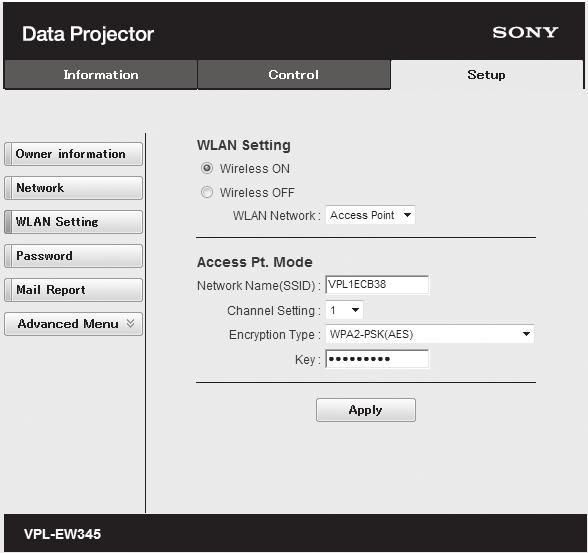This screenshot has width=588, height=553.
Task: Click the Network Name(SSID) text field
Action: [x=377, y=285]
